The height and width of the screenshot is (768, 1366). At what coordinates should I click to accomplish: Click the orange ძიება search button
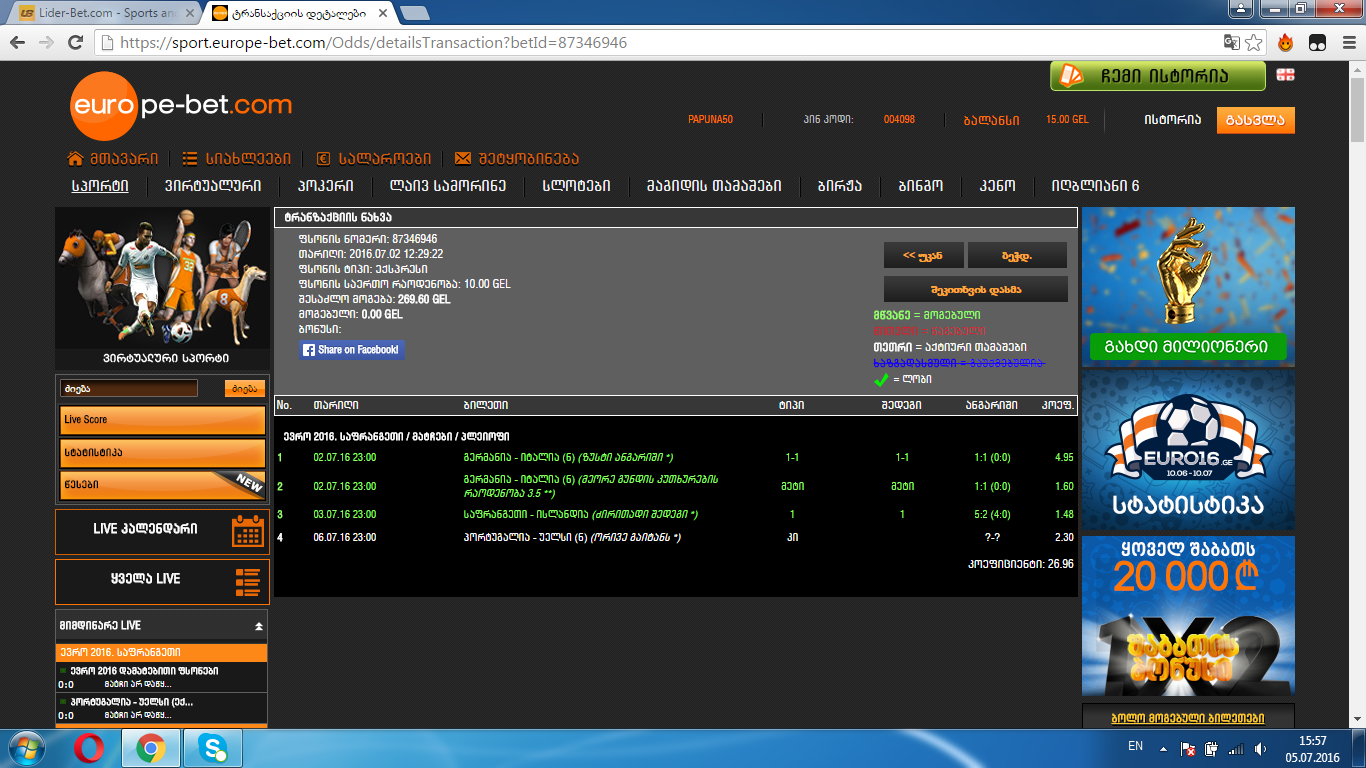tap(245, 388)
